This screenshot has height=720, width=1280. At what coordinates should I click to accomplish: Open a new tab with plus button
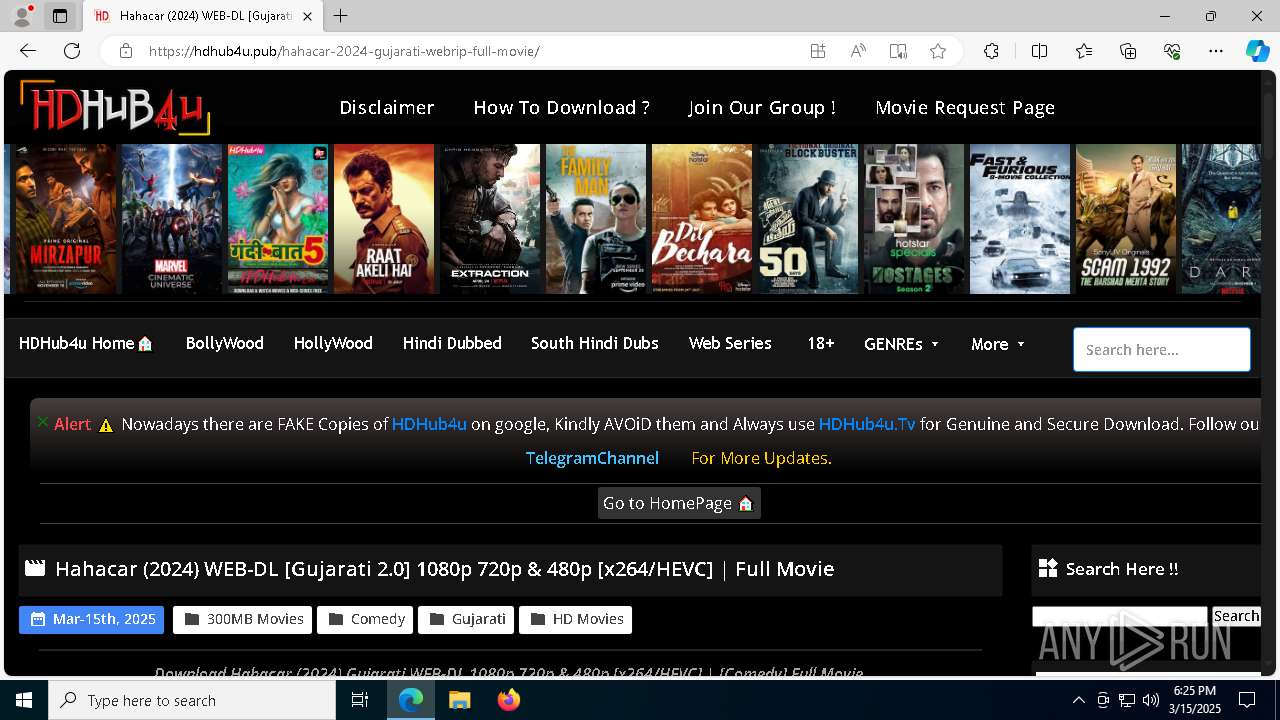(341, 16)
